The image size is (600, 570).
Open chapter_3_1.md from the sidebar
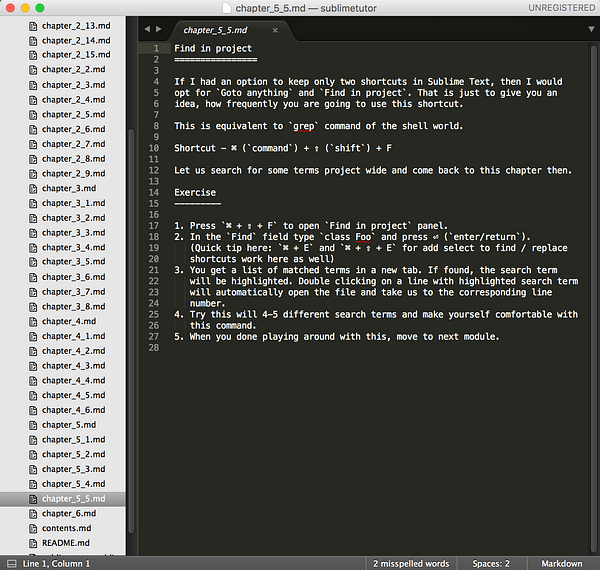[73, 203]
